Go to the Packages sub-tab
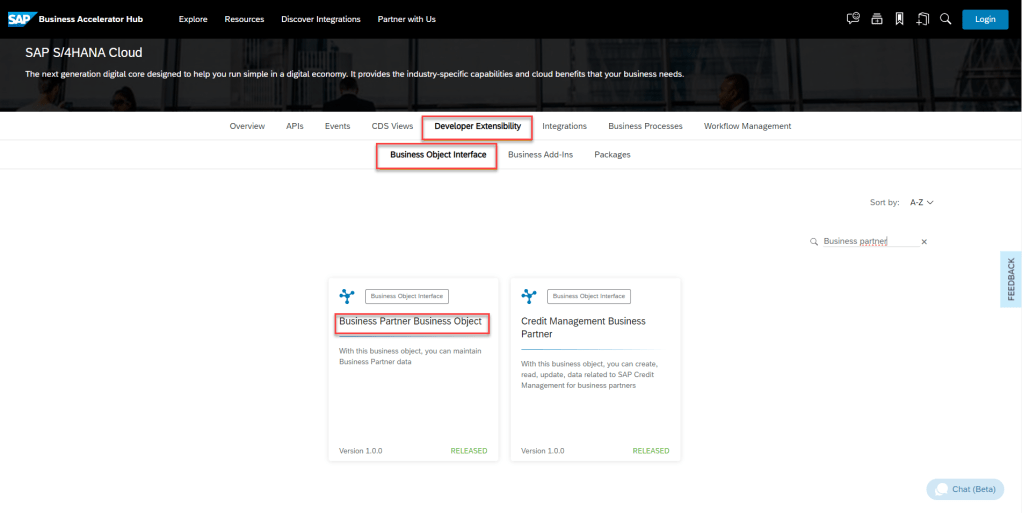The height and width of the screenshot is (513, 1022). tap(612, 155)
